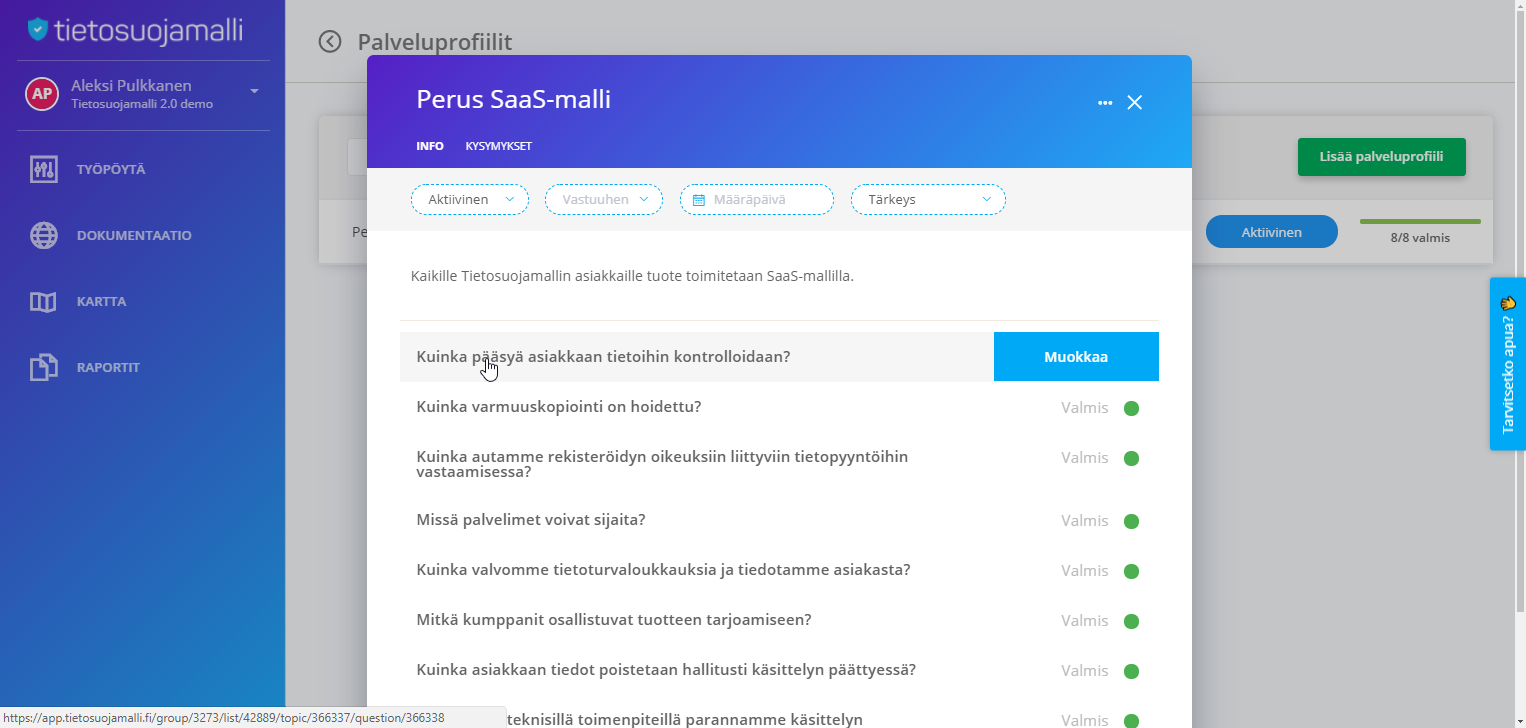Click Valmis label on Mitkä kumppanit row

pos(1085,621)
